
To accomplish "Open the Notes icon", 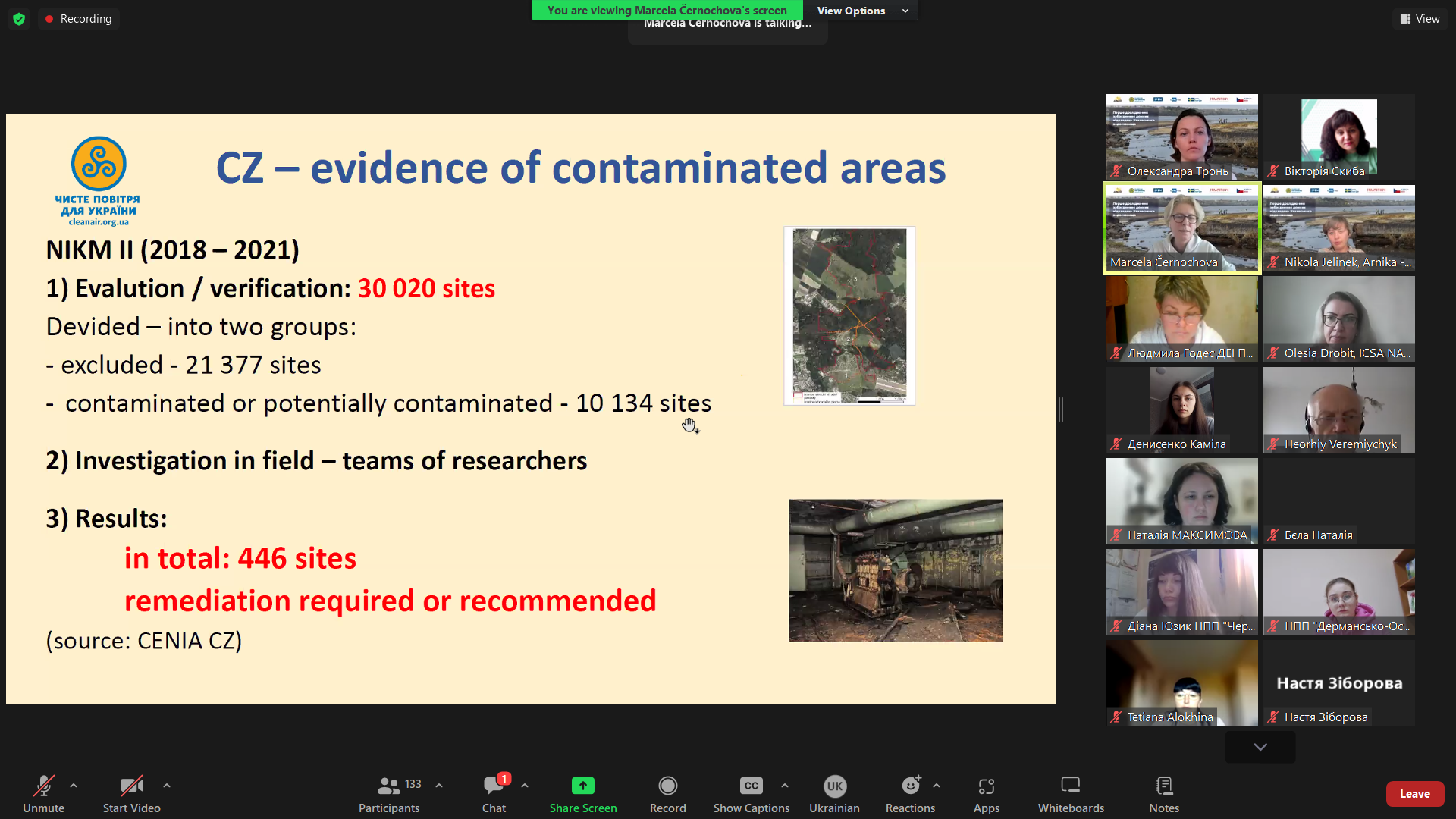I will [x=1163, y=786].
